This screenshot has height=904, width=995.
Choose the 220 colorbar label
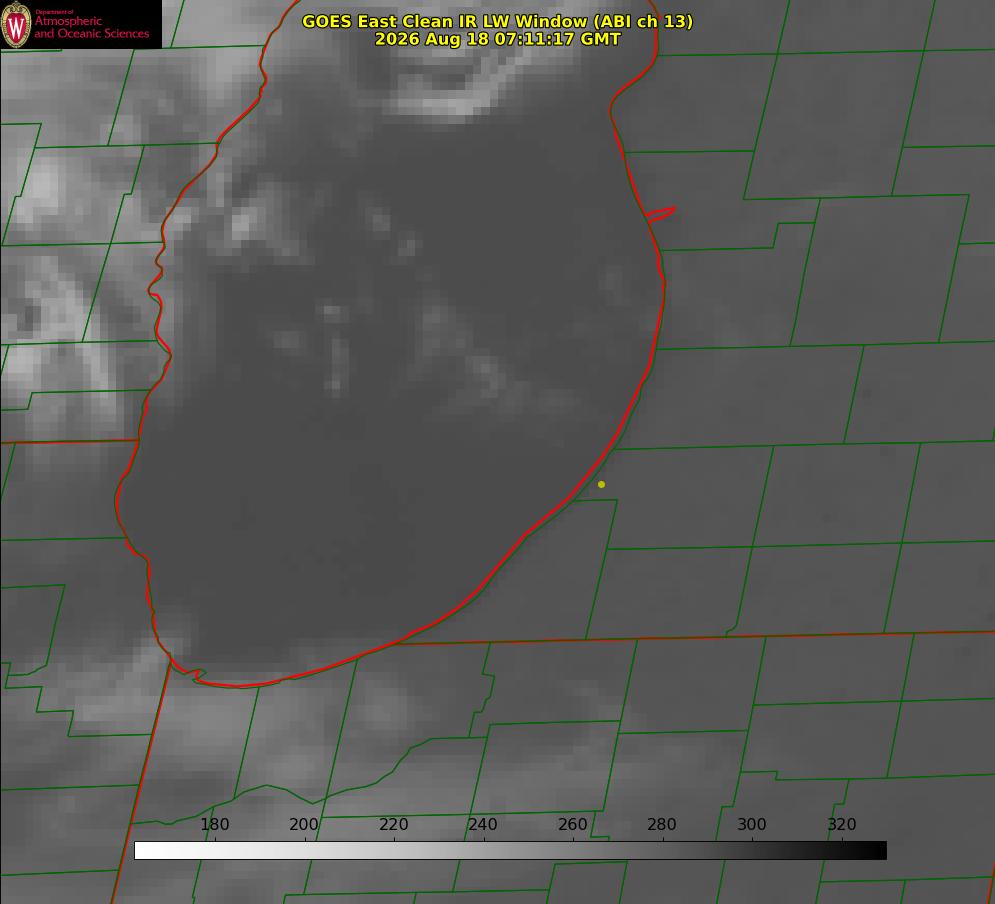pyautogui.click(x=393, y=824)
